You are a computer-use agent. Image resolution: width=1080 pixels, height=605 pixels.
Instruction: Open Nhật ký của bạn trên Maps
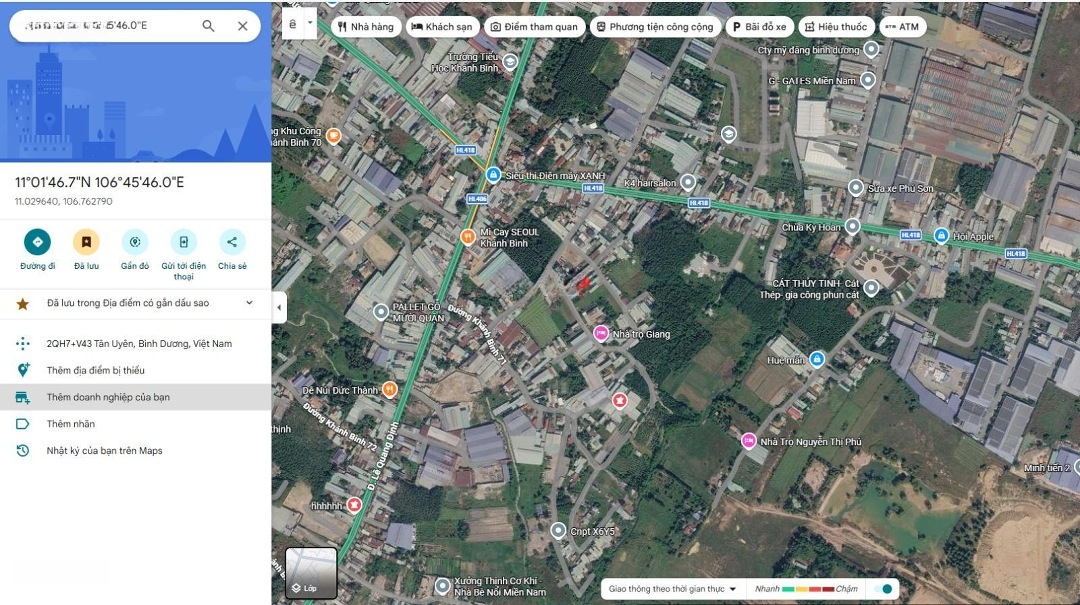(104, 451)
